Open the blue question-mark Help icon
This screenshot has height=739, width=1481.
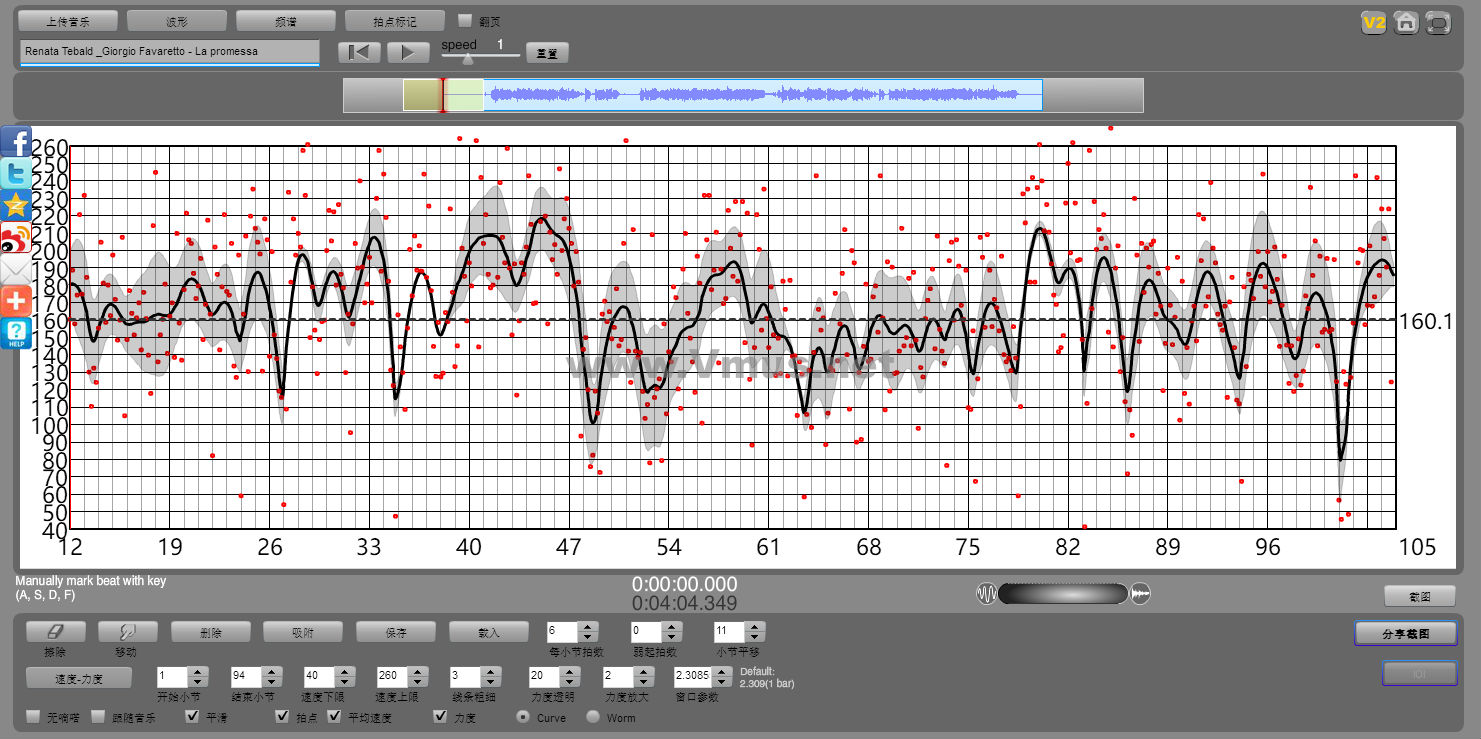(16, 333)
